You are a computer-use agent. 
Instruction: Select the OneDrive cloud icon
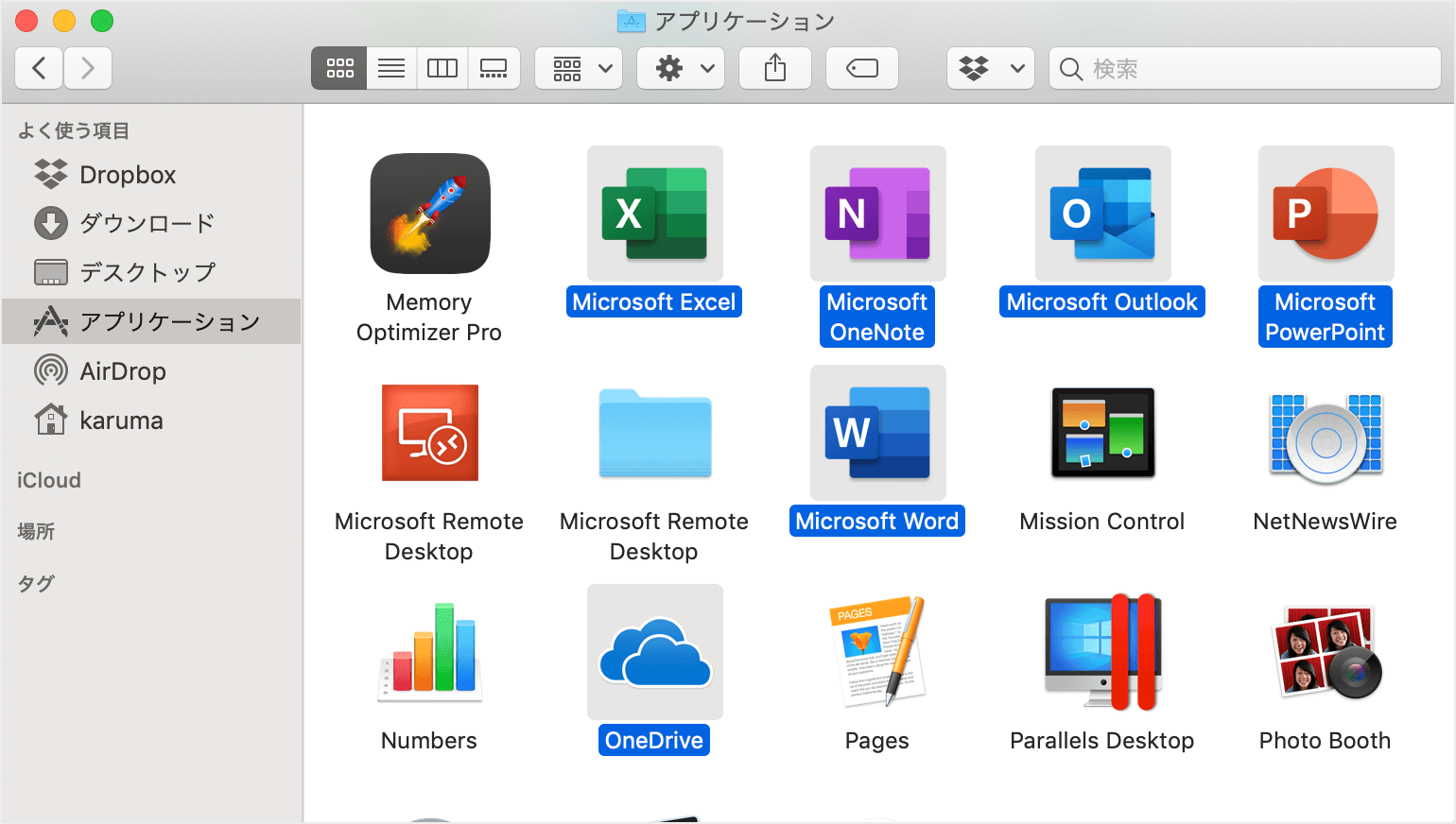tap(655, 652)
